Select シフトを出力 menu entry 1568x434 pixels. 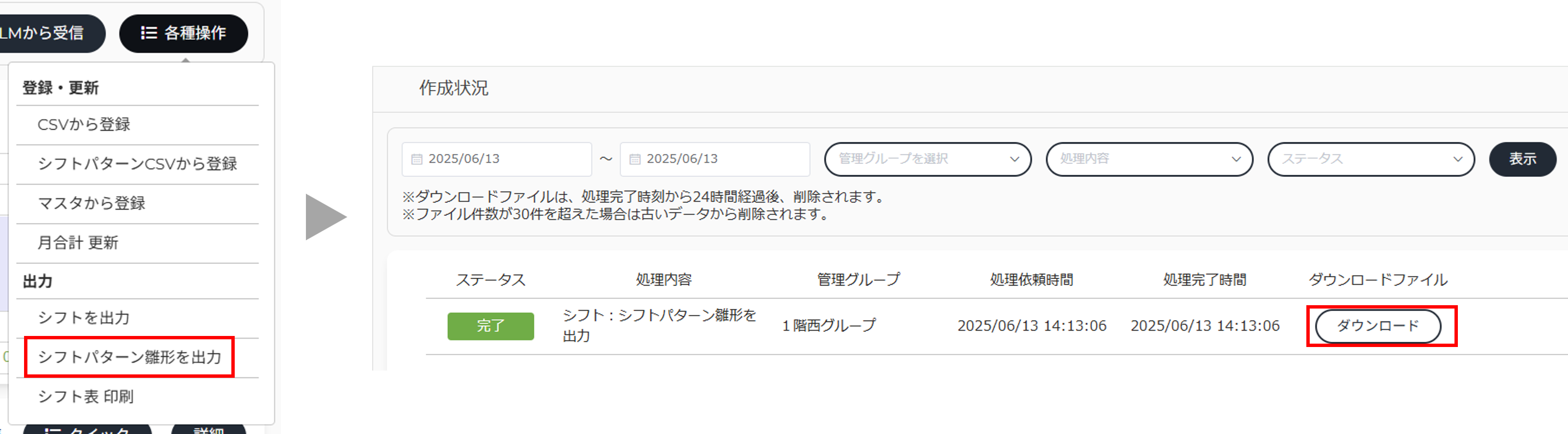coord(138,318)
